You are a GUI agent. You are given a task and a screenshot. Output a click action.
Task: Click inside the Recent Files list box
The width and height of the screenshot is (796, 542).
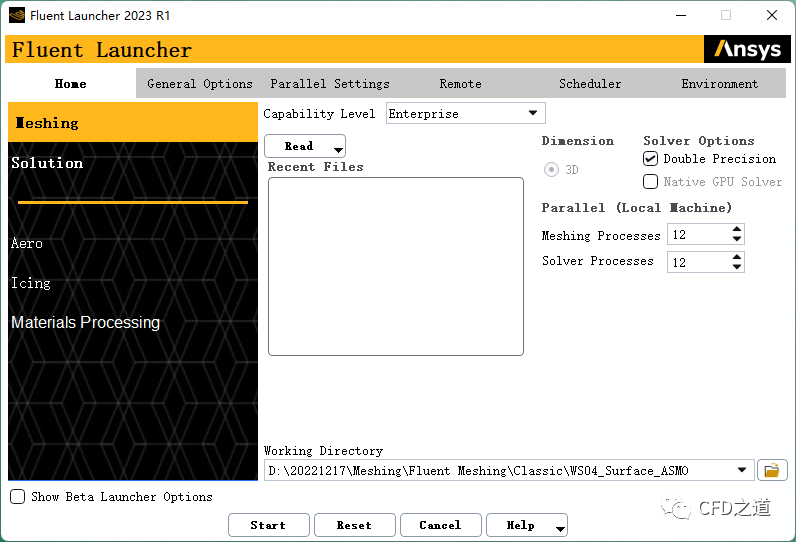point(396,266)
